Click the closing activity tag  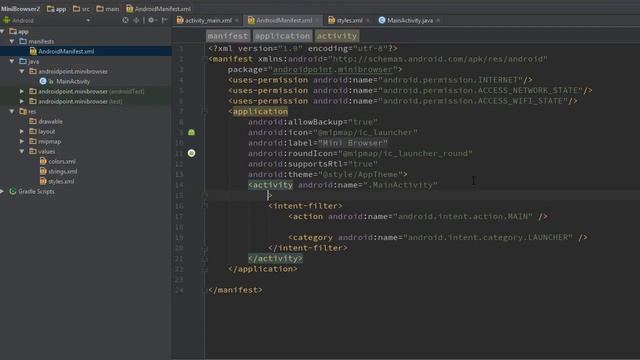click(x=275, y=258)
